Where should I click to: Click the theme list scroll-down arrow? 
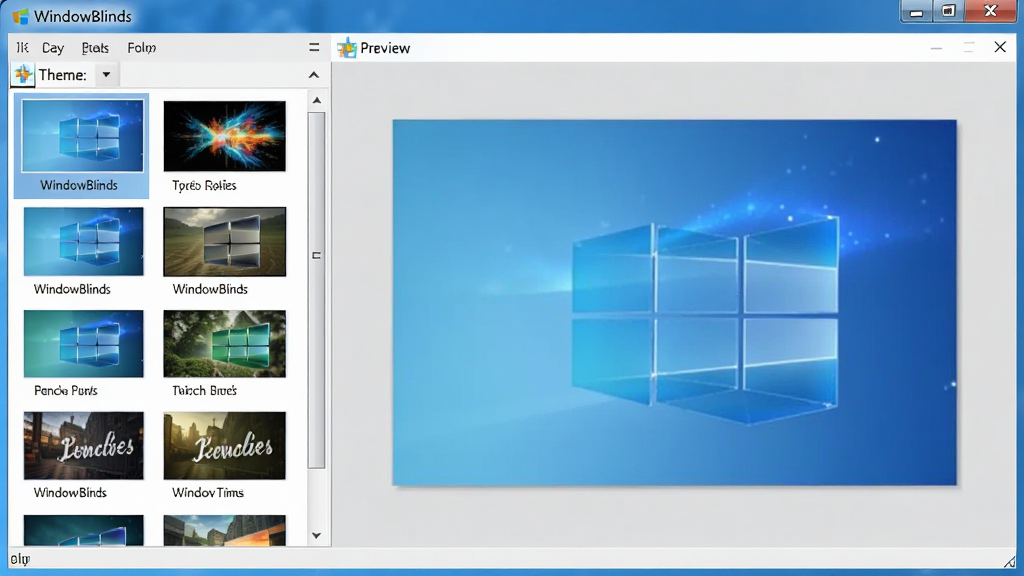[x=317, y=536]
